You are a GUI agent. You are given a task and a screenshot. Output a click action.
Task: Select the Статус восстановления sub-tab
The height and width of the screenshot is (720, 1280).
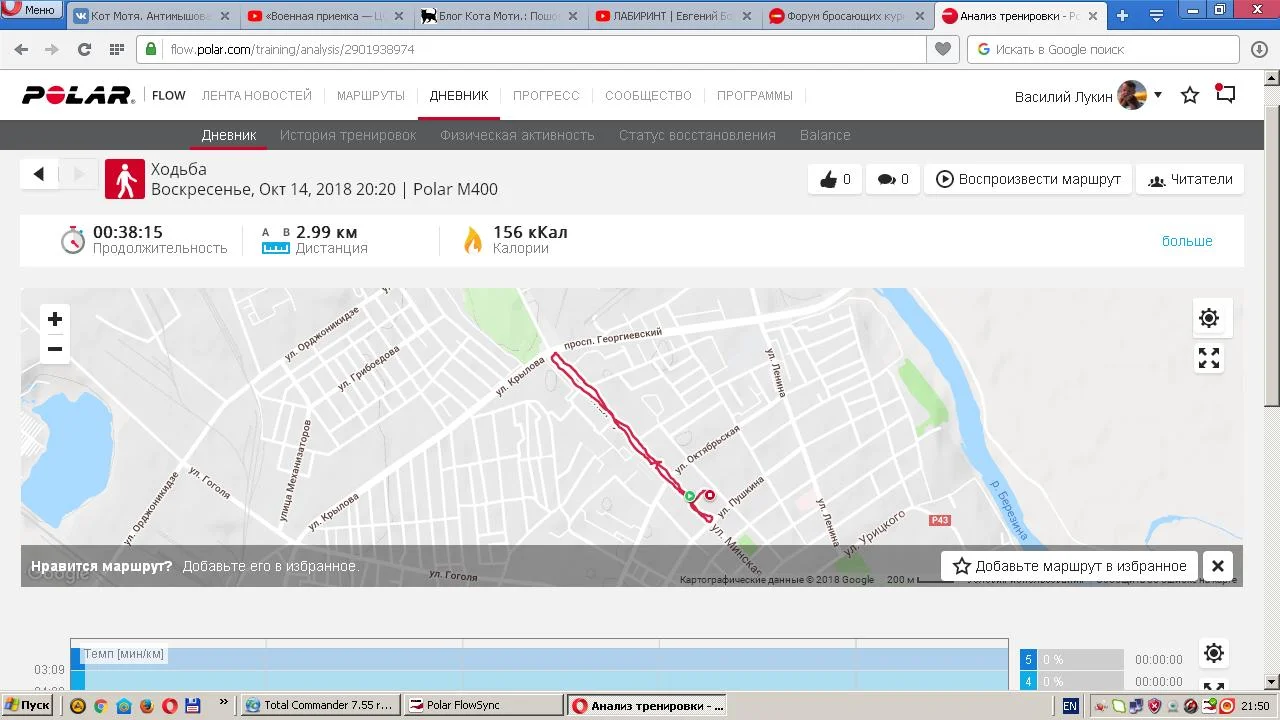coord(697,135)
